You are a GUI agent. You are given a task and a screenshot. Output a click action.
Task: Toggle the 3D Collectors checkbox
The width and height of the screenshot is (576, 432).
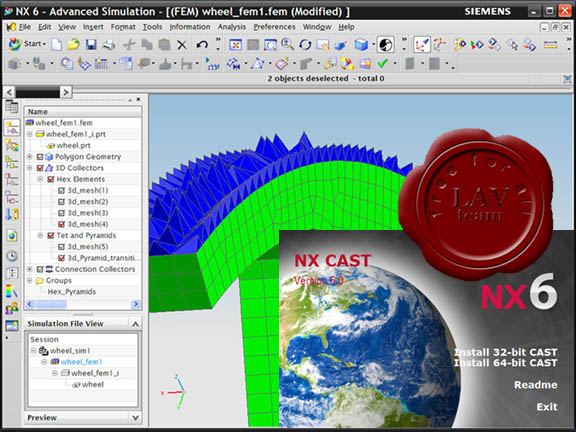tap(40, 168)
